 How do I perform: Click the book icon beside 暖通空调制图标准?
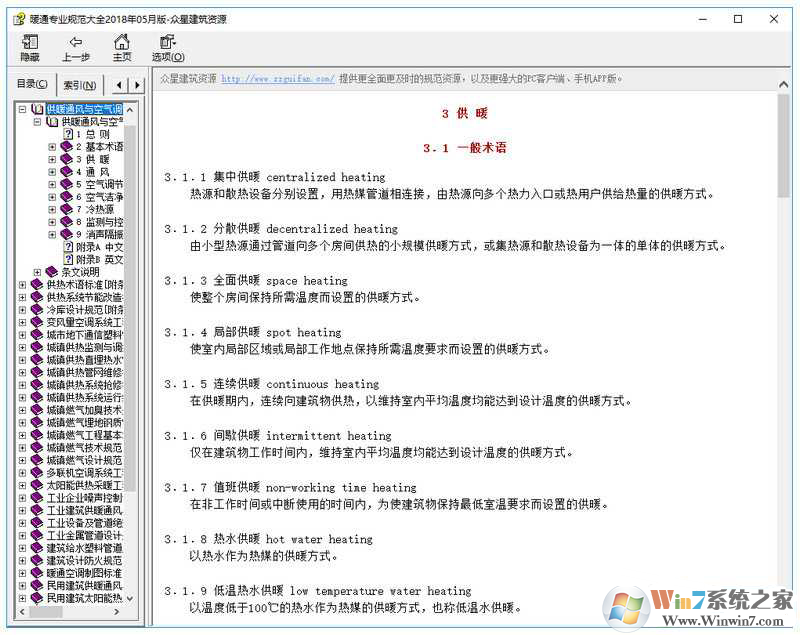pos(37,573)
